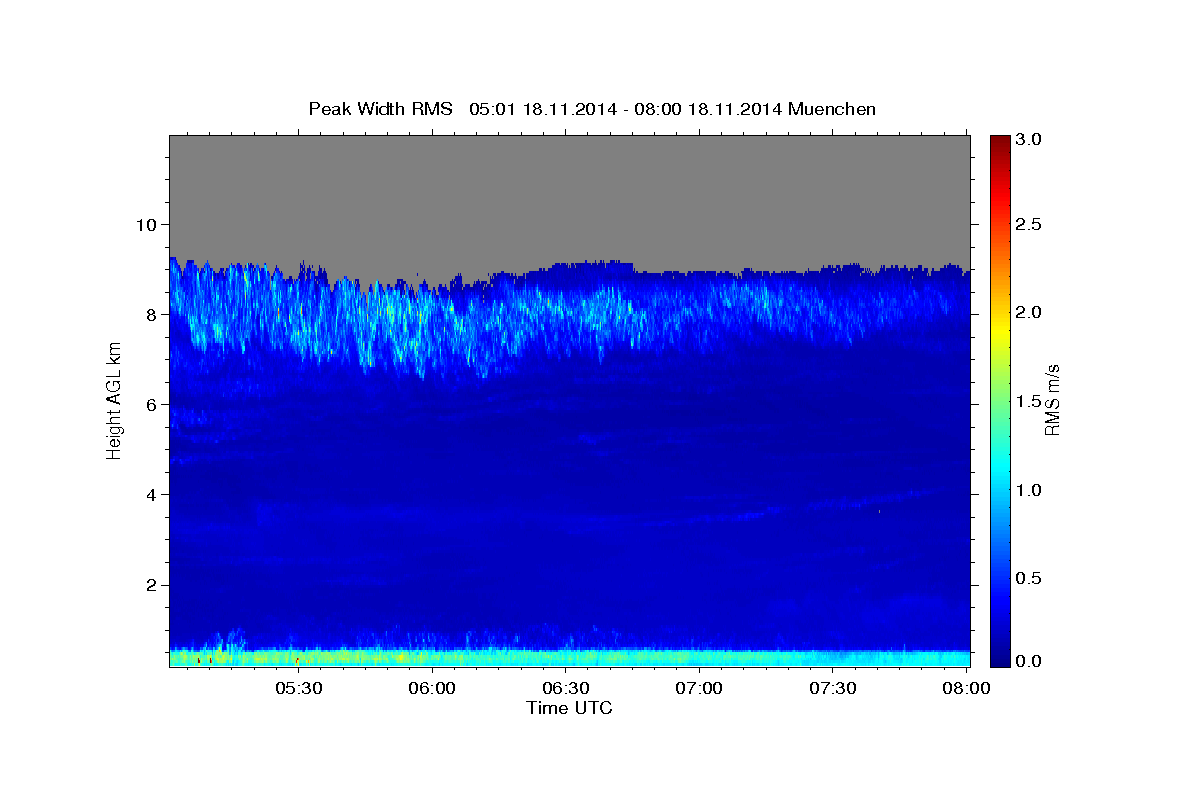Click the colorbar value 0.0
Screen dimensions: 1200x800
click(x=1030, y=661)
